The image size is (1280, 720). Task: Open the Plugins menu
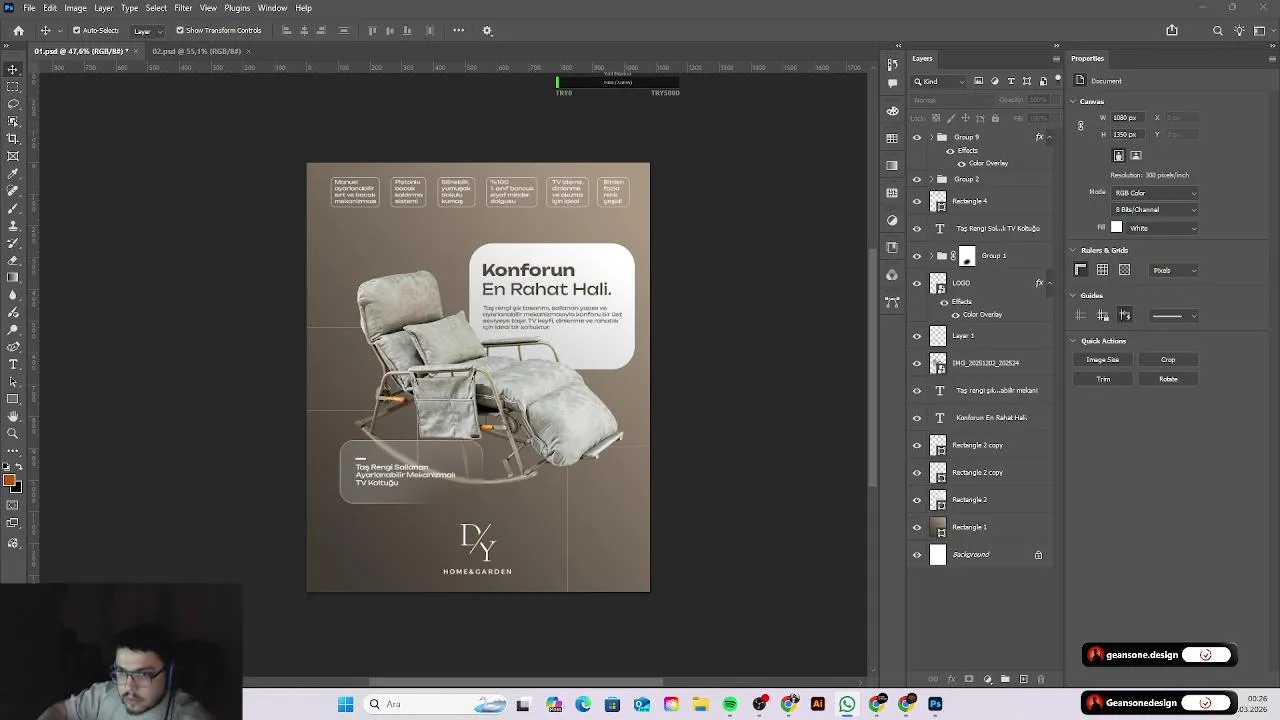(x=237, y=8)
